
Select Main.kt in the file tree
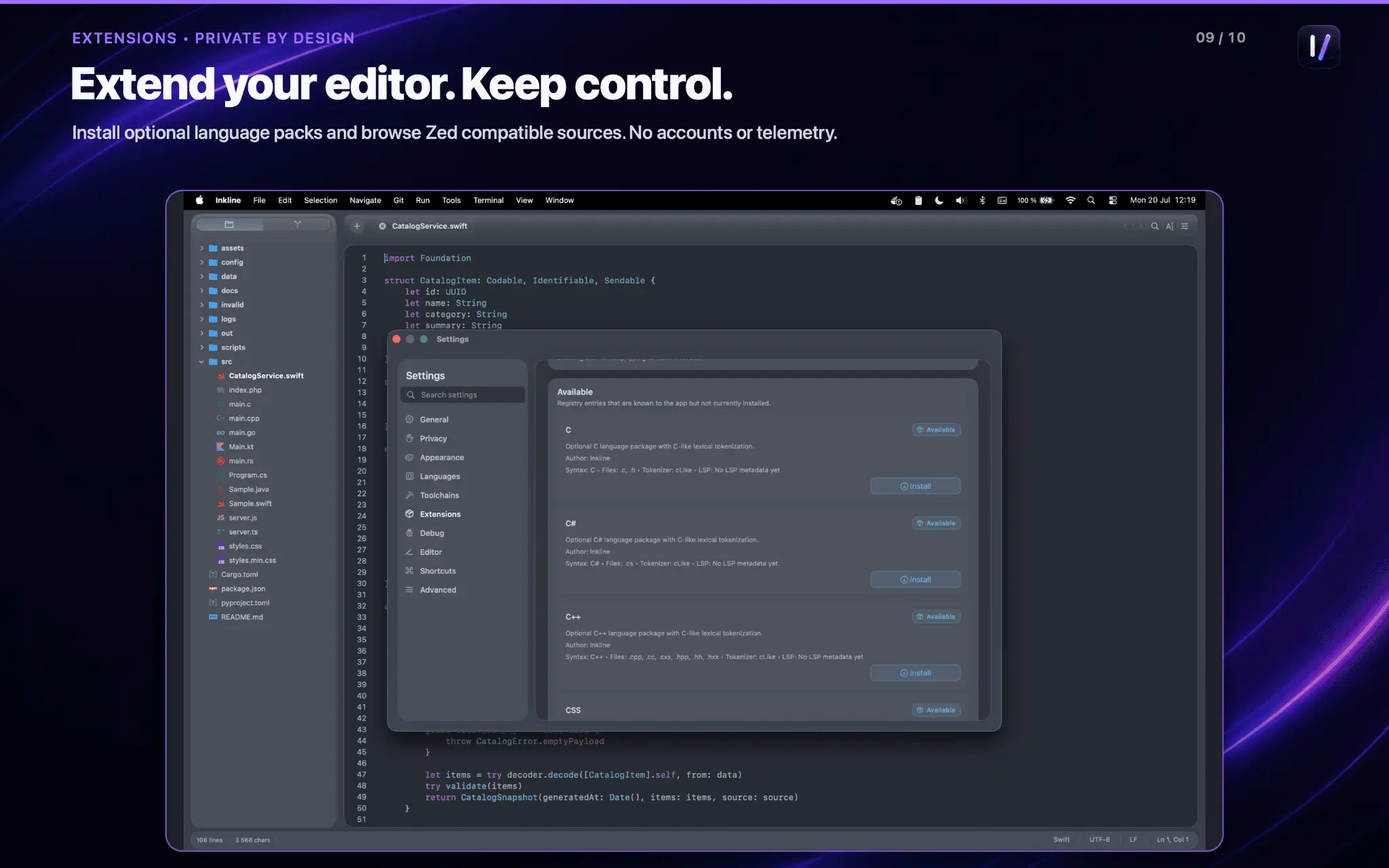tap(241, 447)
